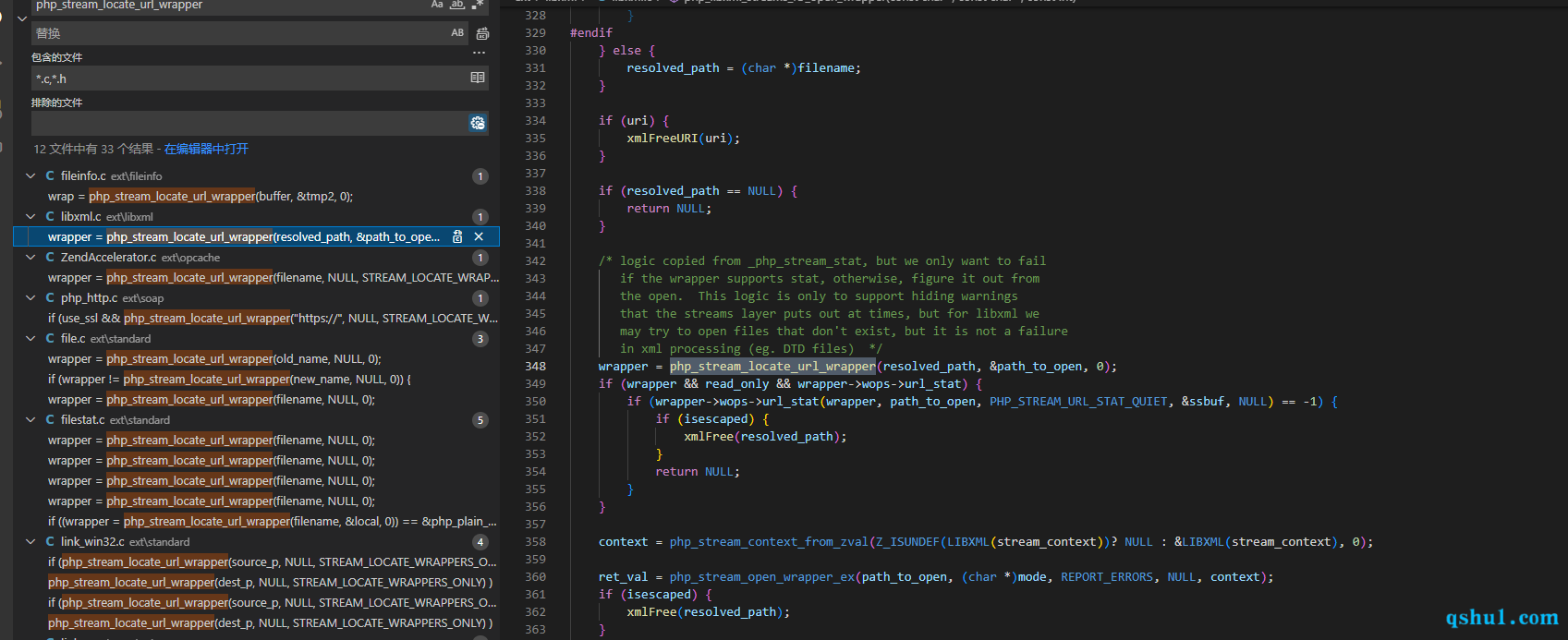Open file.c third match with 'filename, NULL, 0'
This screenshot has width=1568, height=640.
(x=212, y=399)
